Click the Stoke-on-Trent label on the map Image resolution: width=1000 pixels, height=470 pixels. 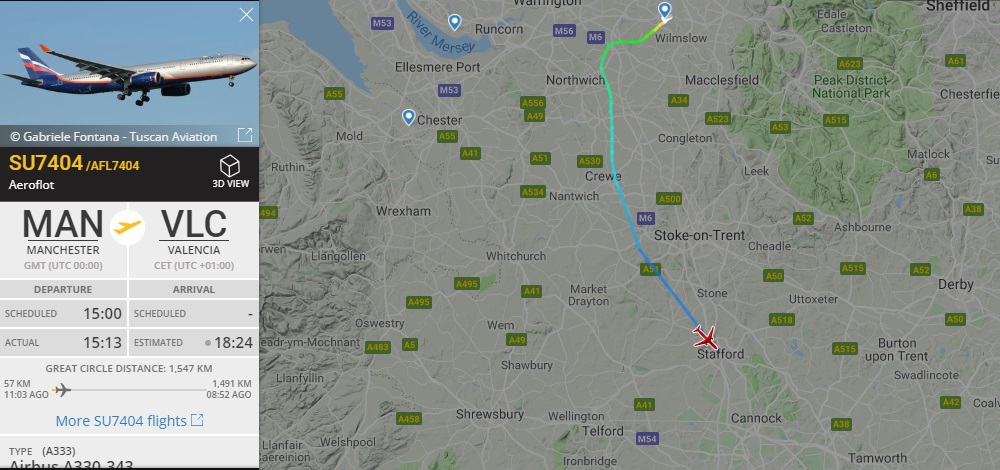(700, 235)
